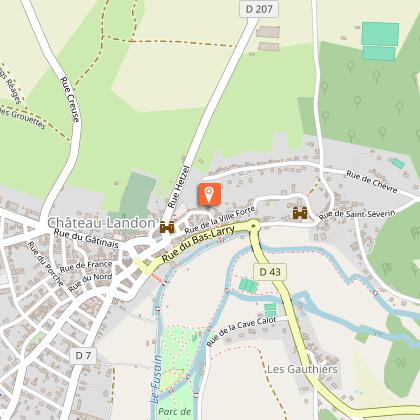Screen dimensions: 420x420
Task: Click the Rue de Saint-Séverin label
Action: point(357,215)
